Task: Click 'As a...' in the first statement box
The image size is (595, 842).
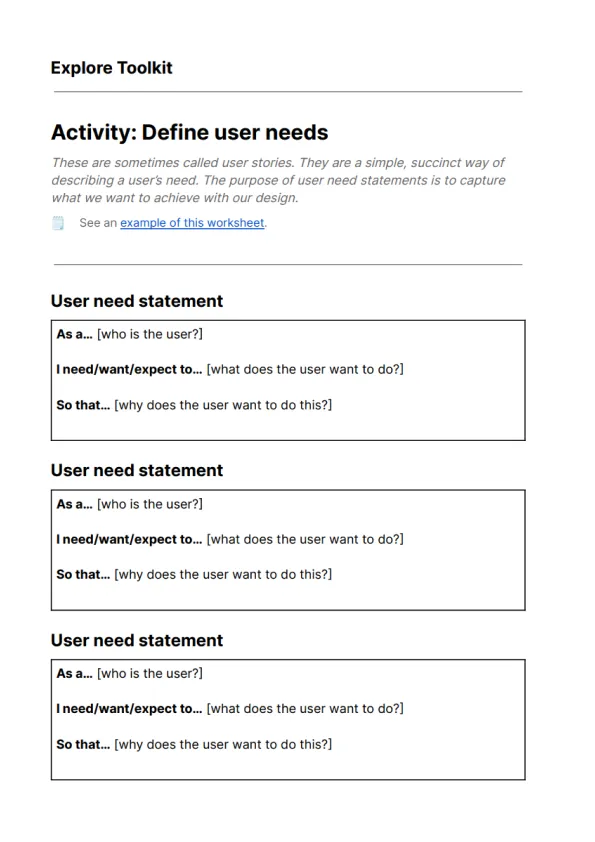Action: (75, 334)
